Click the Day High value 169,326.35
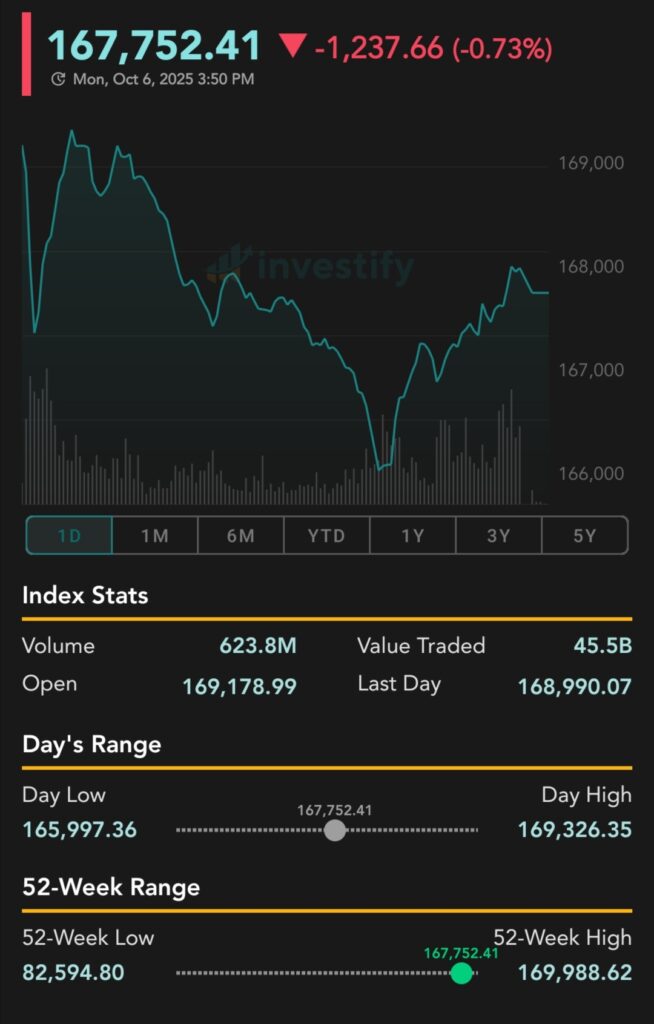Screen dimensions: 654x1024 point(575,830)
